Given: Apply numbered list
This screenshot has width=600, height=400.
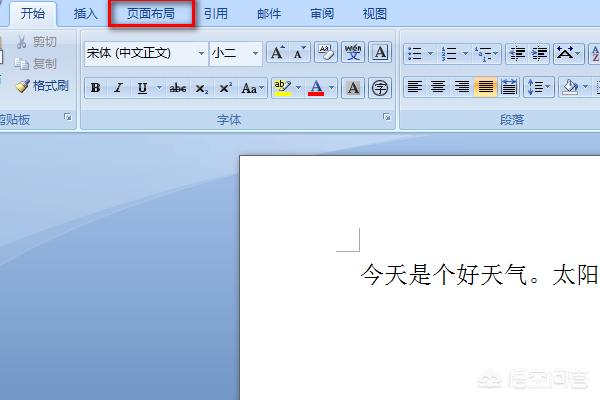Looking at the screenshot, I should (449, 54).
